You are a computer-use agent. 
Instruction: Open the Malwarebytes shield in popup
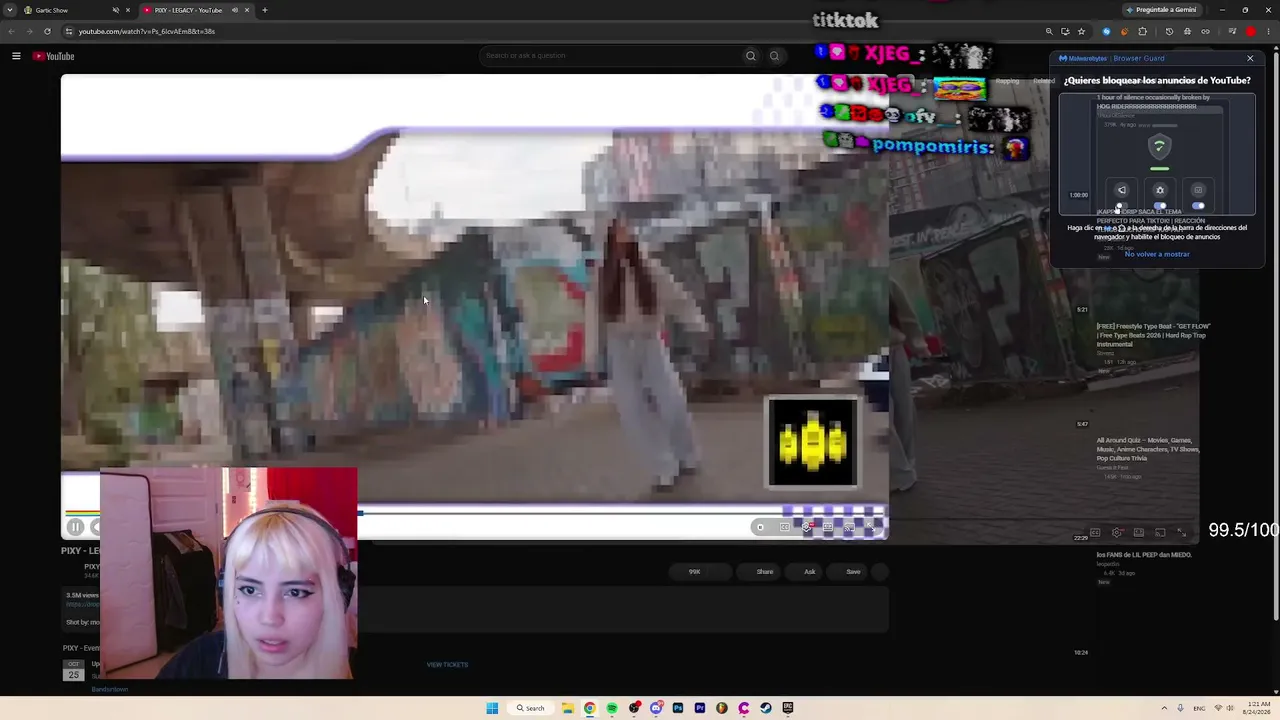pyautogui.click(x=1159, y=146)
